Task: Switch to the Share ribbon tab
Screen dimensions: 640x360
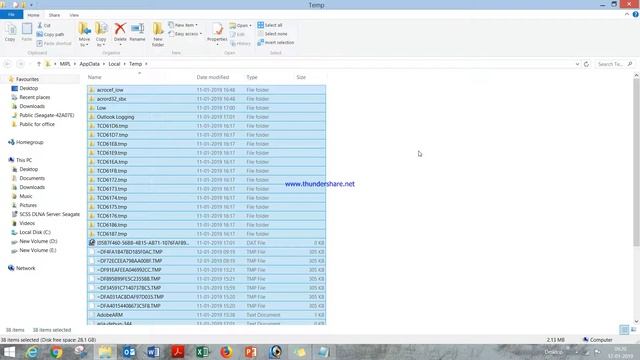Action: click(x=54, y=15)
